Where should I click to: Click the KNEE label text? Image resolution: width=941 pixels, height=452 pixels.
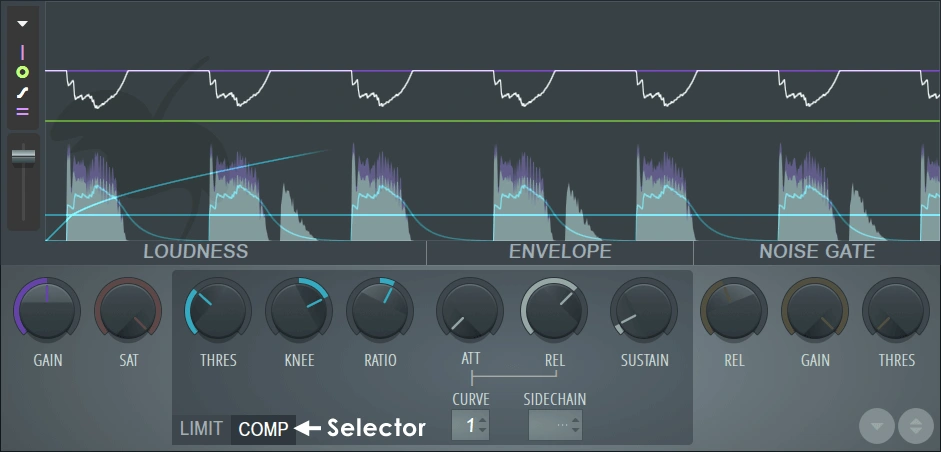point(299,360)
